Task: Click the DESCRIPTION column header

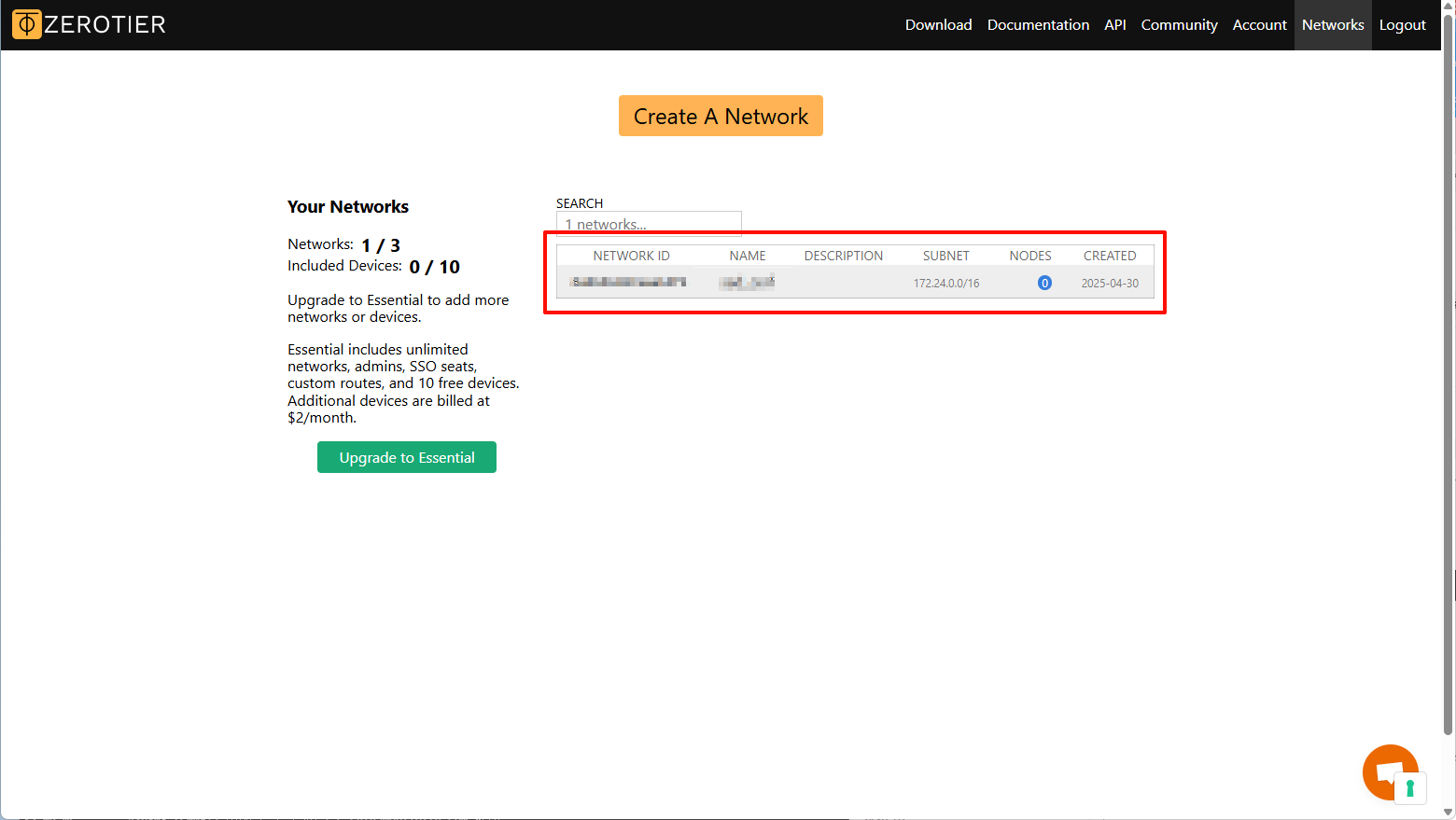Action: [844, 256]
